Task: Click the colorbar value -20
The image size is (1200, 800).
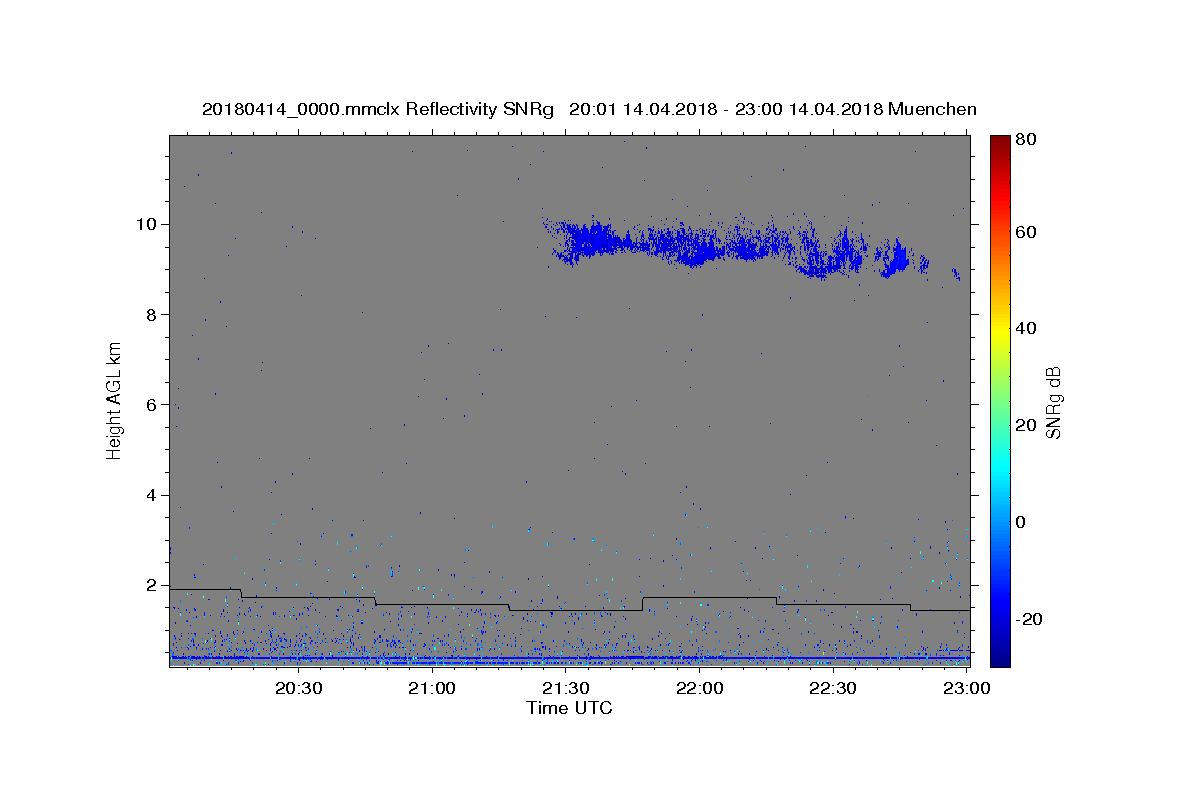Action: 1031,619
